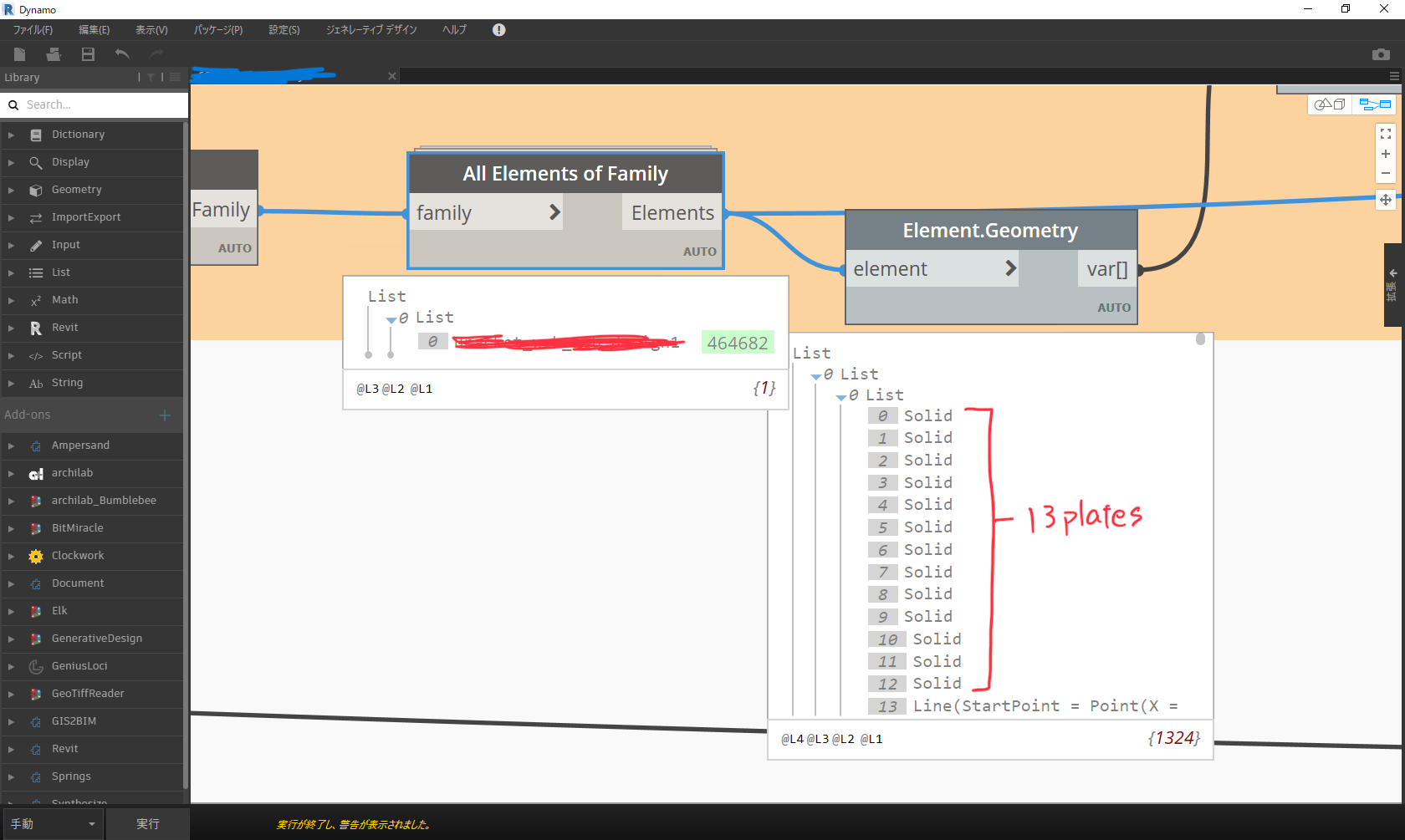Open the ジェネレーティブ デザイン menu
1405x840 pixels.
pos(371,30)
